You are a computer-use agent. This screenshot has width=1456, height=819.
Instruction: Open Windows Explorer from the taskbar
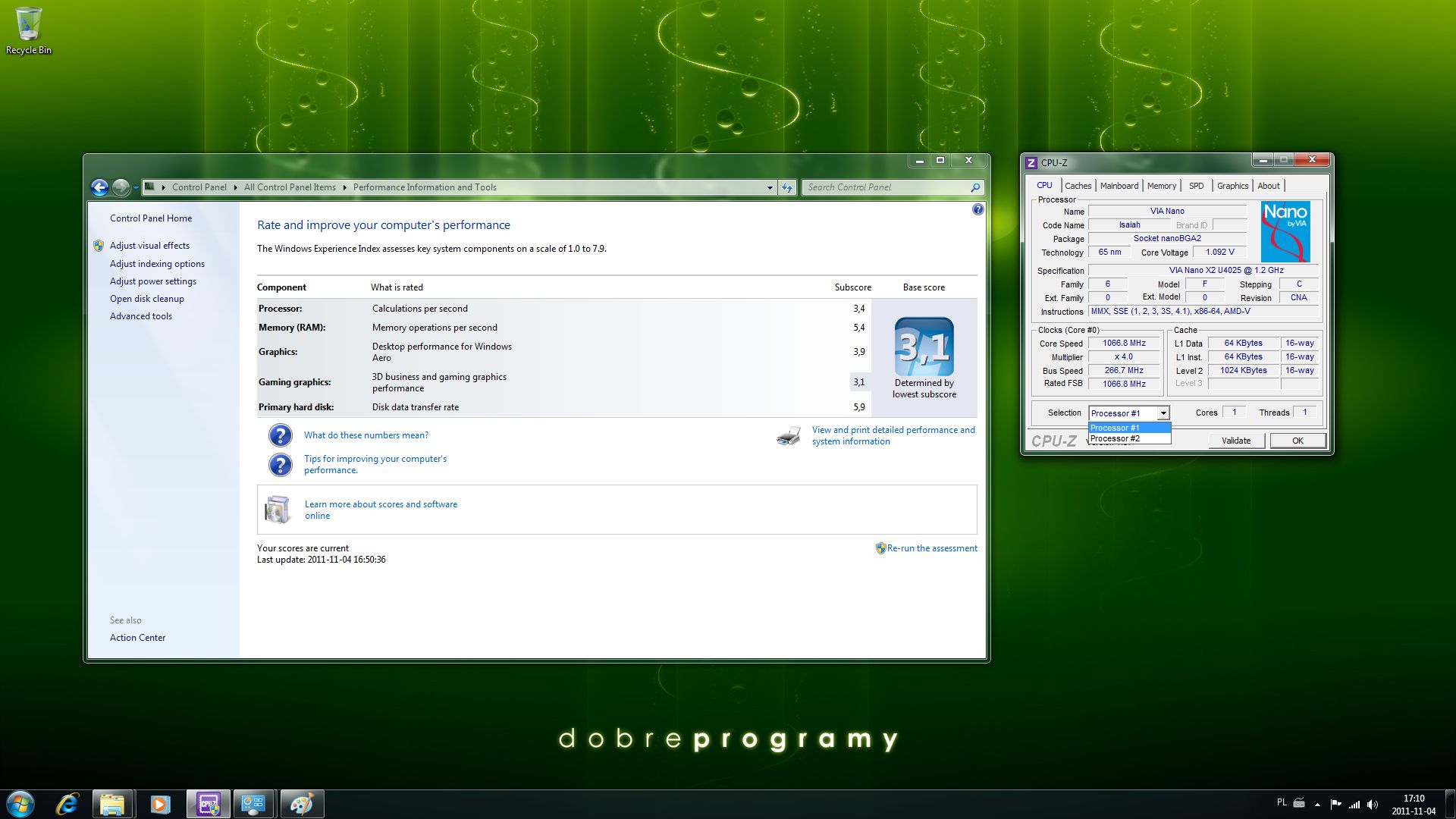(x=112, y=804)
